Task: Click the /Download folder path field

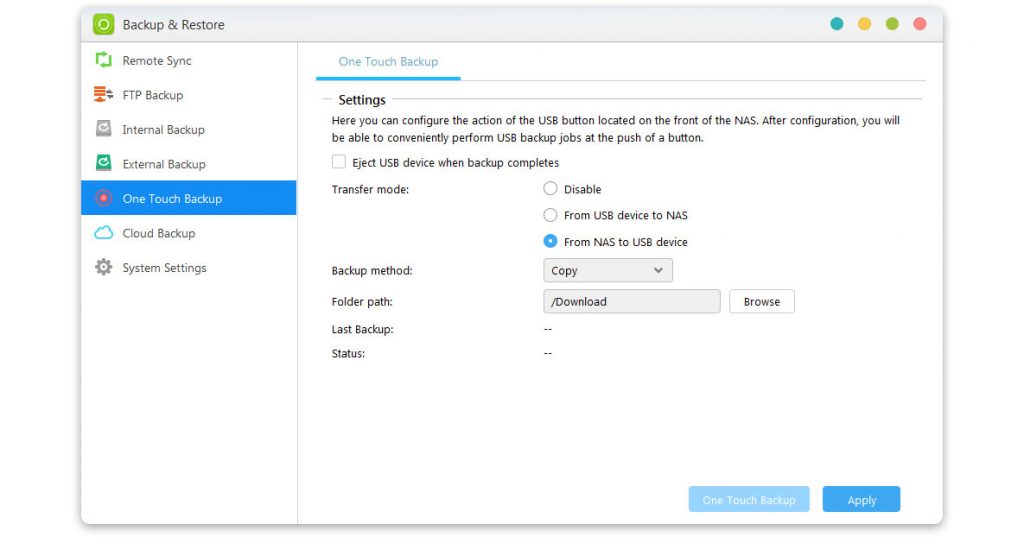Action: click(632, 301)
